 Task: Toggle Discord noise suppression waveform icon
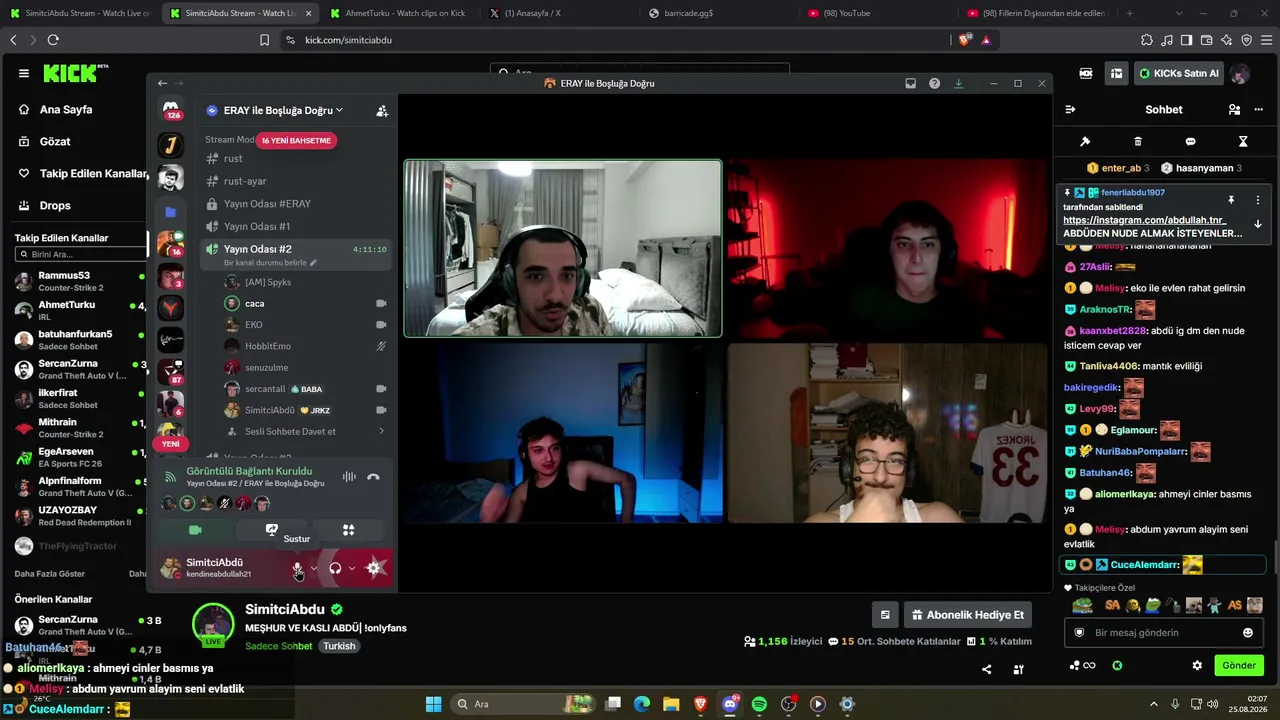(x=349, y=477)
